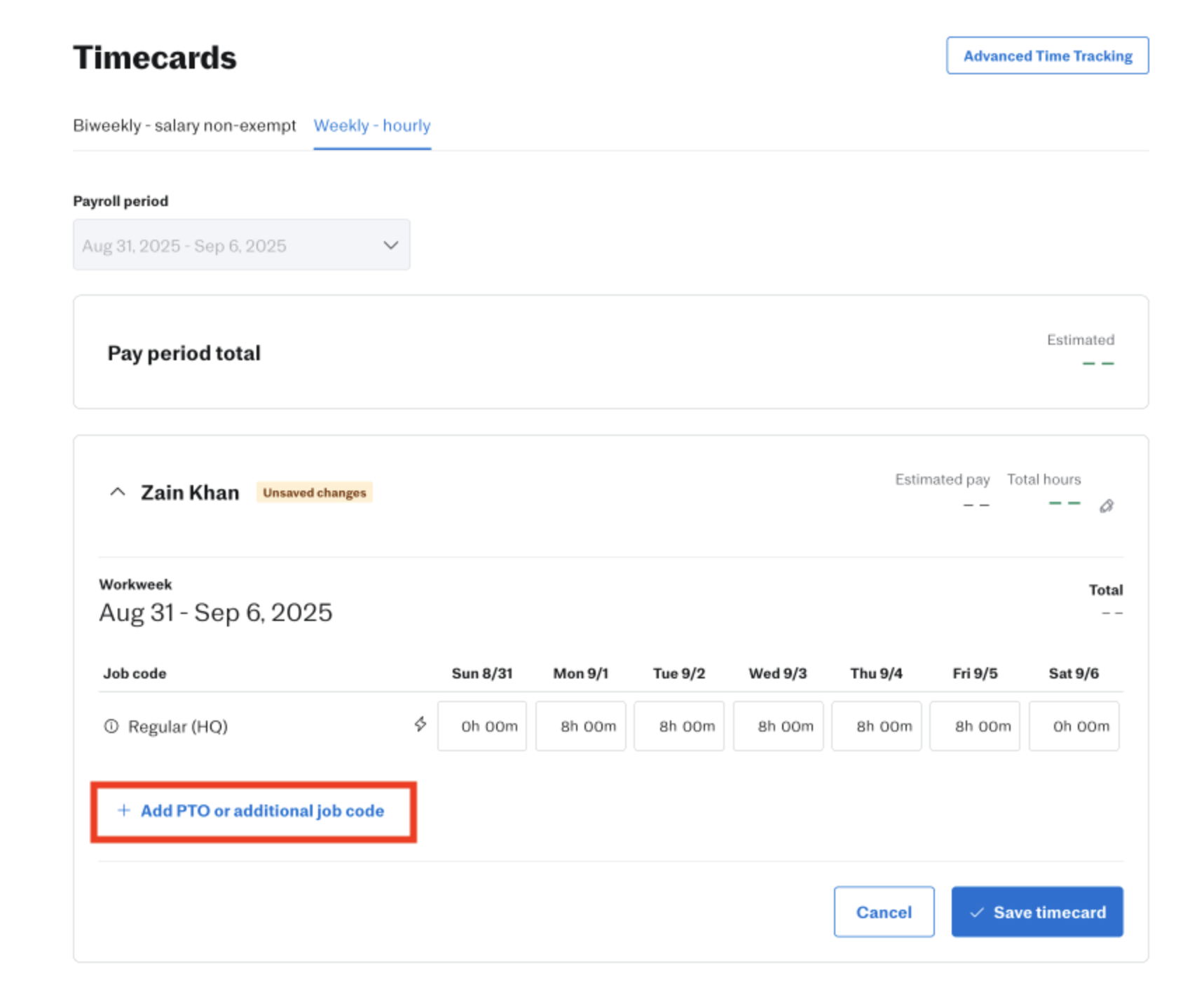Click into the Thu 9/4 hours box

(876, 726)
